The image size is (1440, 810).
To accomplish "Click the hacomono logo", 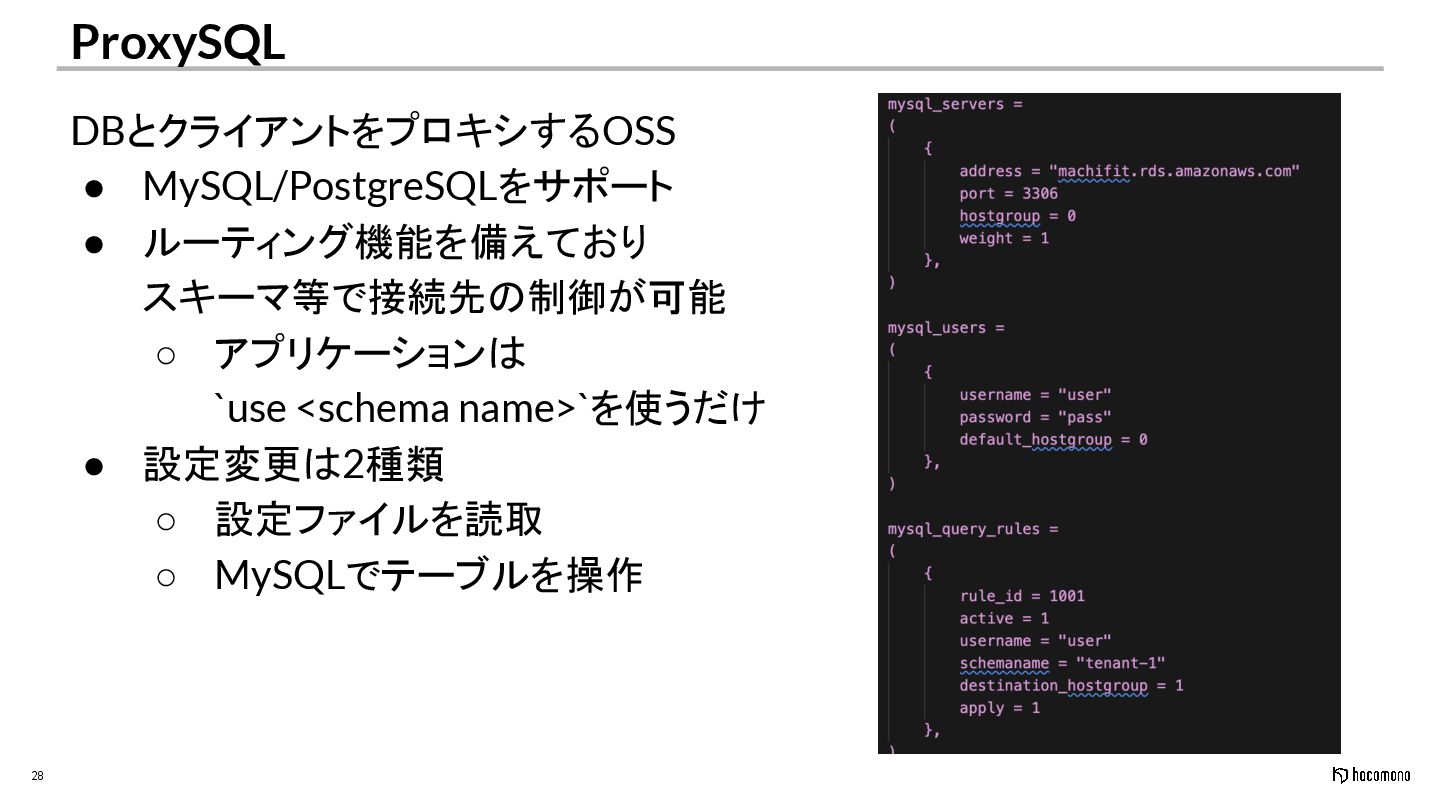I will (x=1371, y=775).
